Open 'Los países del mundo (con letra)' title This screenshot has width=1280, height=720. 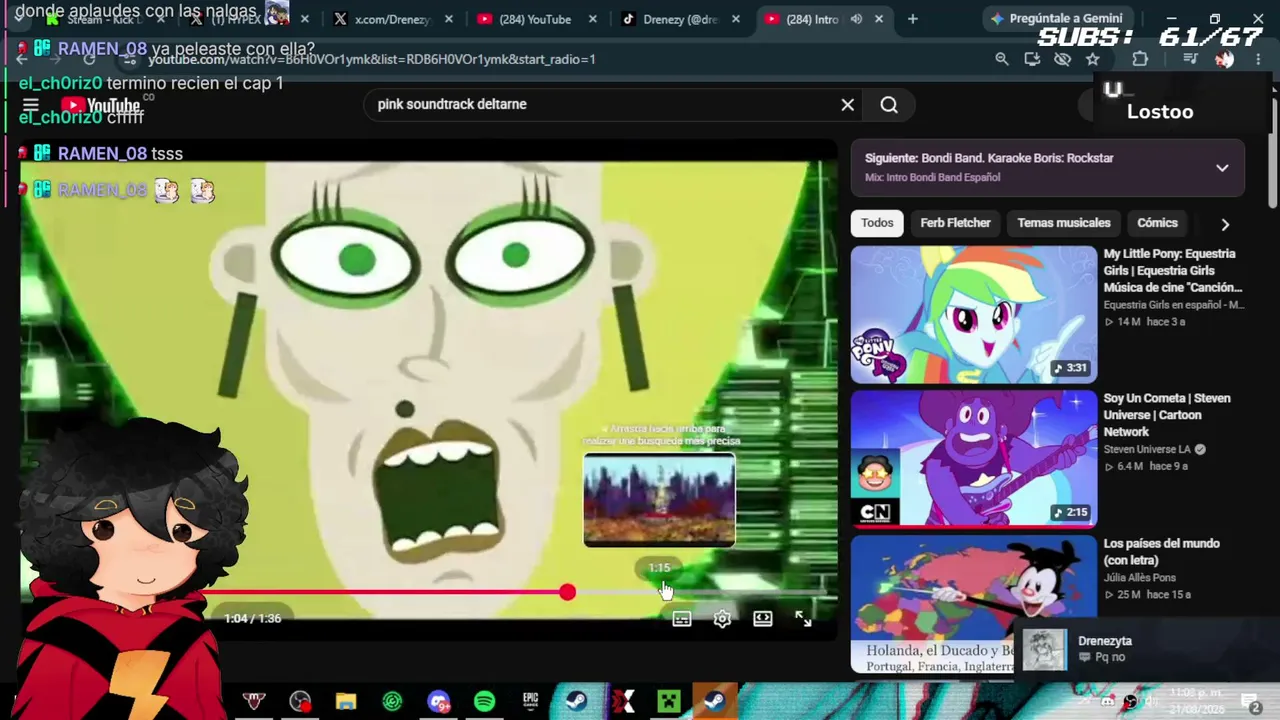coord(1161,552)
